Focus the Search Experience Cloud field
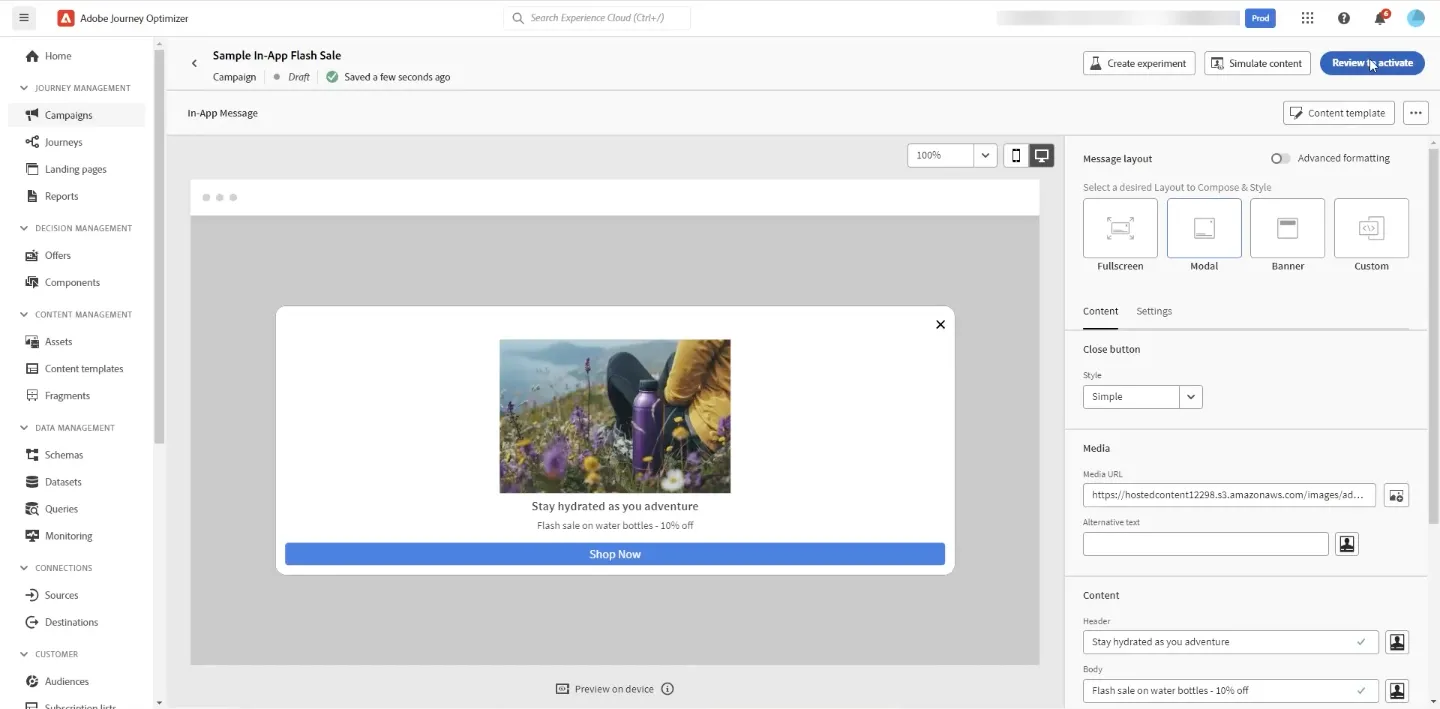This screenshot has height=709, width=1440. click(x=597, y=18)
